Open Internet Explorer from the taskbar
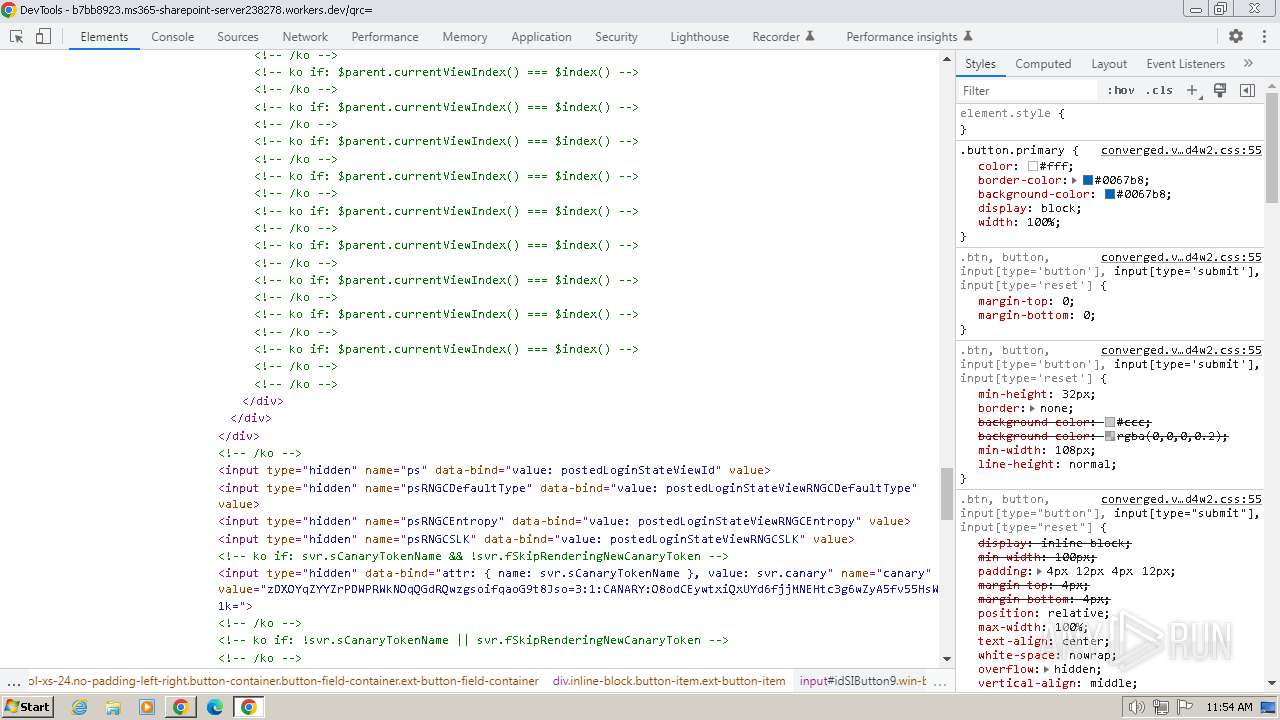 pos(79,707)
